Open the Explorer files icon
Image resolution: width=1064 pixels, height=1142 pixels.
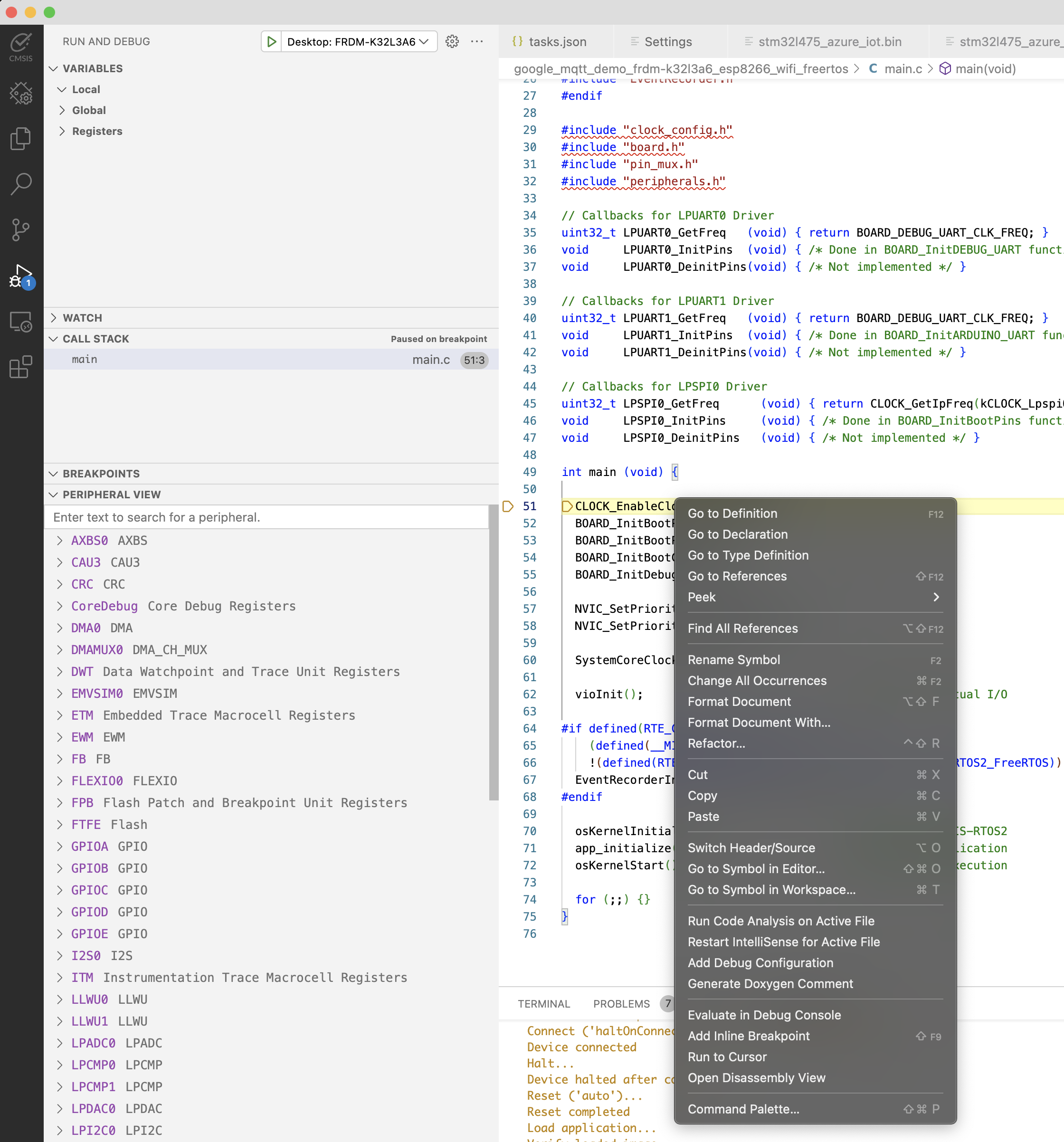pos(21,138)
